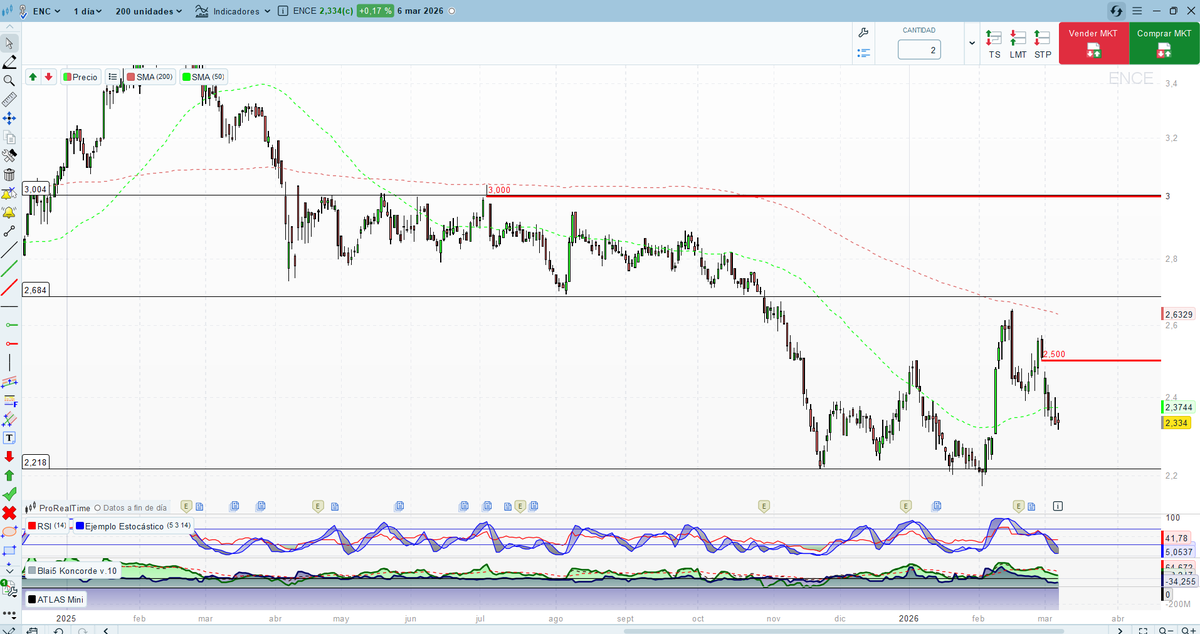The width and height of the screenshot is (1200, 634).
Task: Select the STP order type
Action: click(1043, 44)
